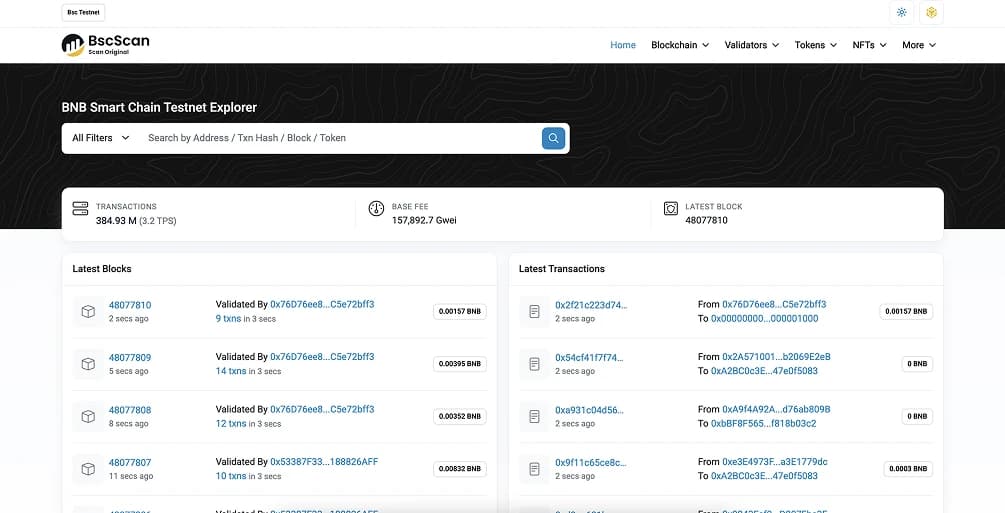Click block cube icon beside 48077809
Viewport: 1005px width, 513px height.
(88, 364)
